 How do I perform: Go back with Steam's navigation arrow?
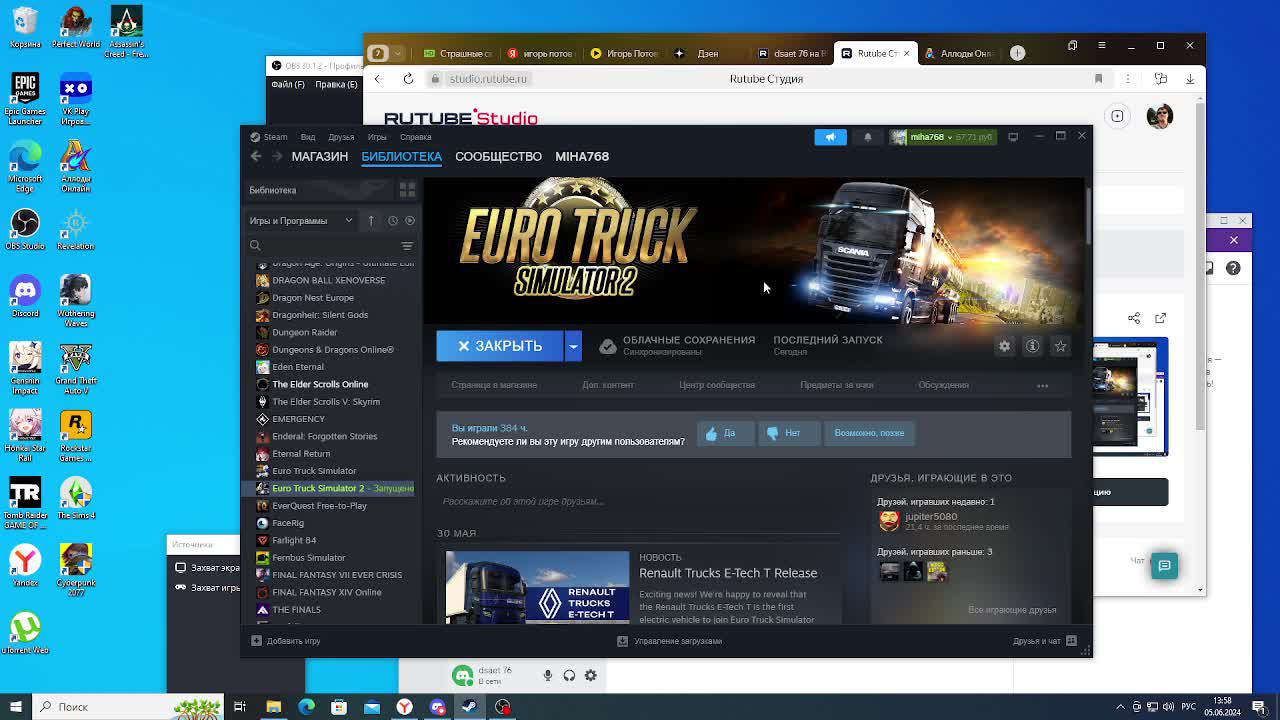(256, 156)
